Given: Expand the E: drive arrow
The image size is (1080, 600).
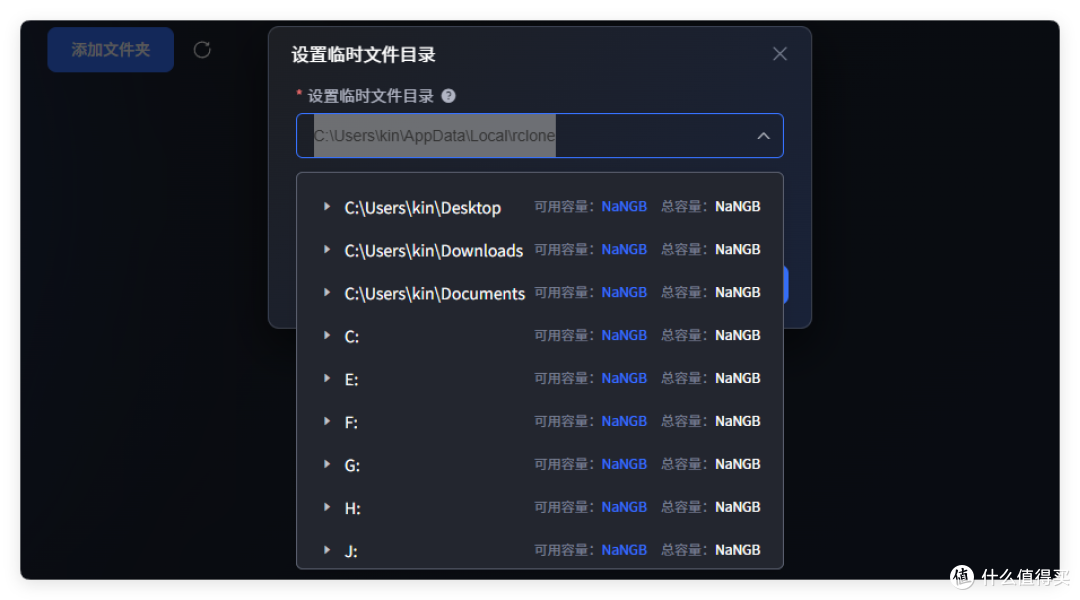Looking at the screenshot, I should (326, 378).
